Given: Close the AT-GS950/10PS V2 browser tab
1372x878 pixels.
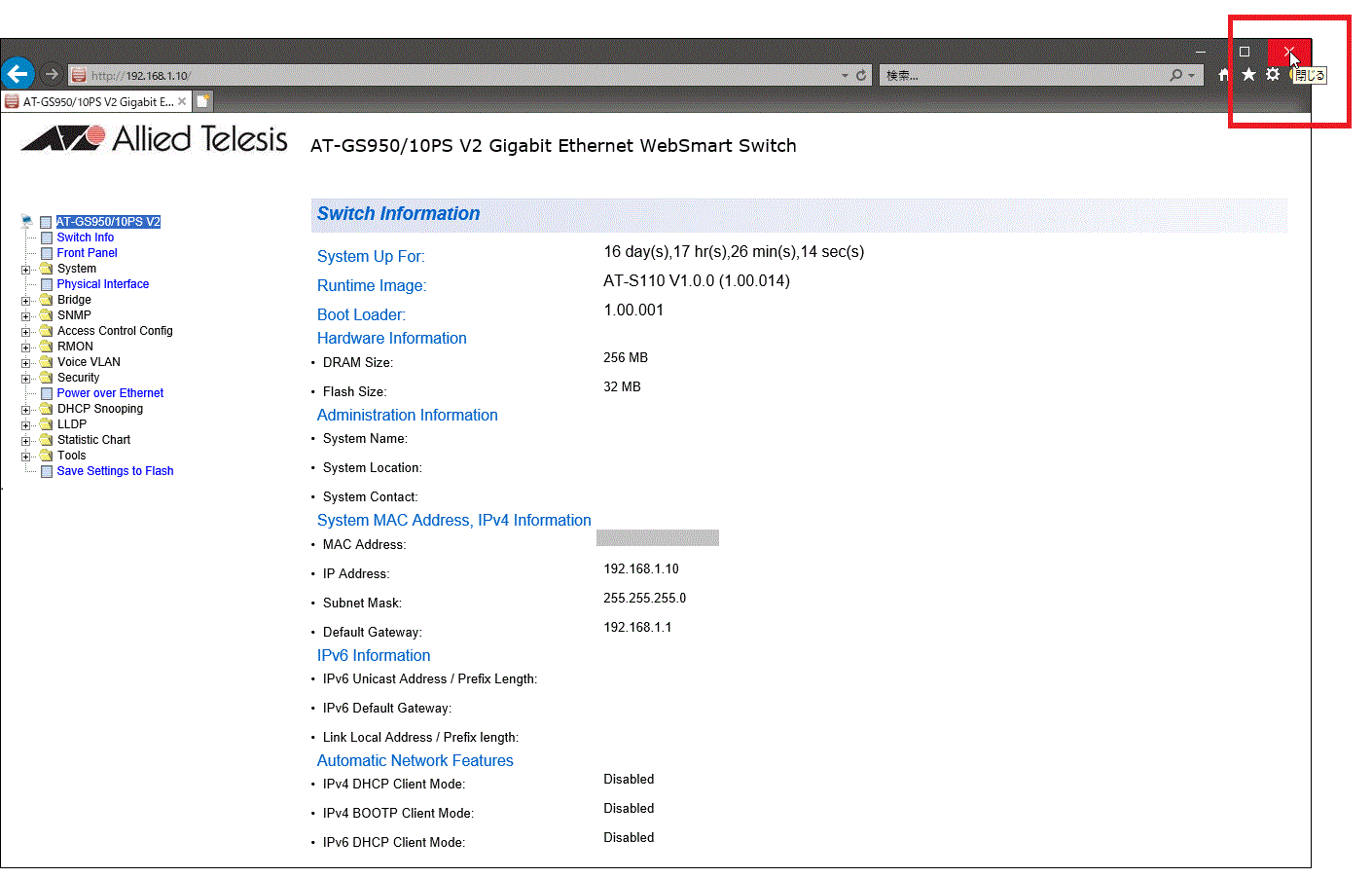Looking at the screenshot, I should pyautogui.click(x=182, y=101).
